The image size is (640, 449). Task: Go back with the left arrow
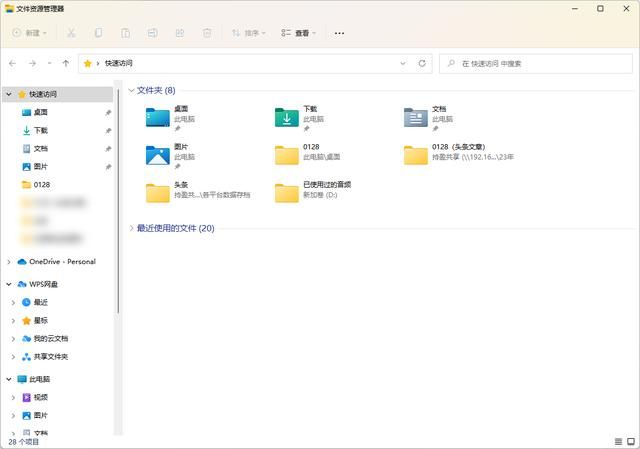[12, 63]
